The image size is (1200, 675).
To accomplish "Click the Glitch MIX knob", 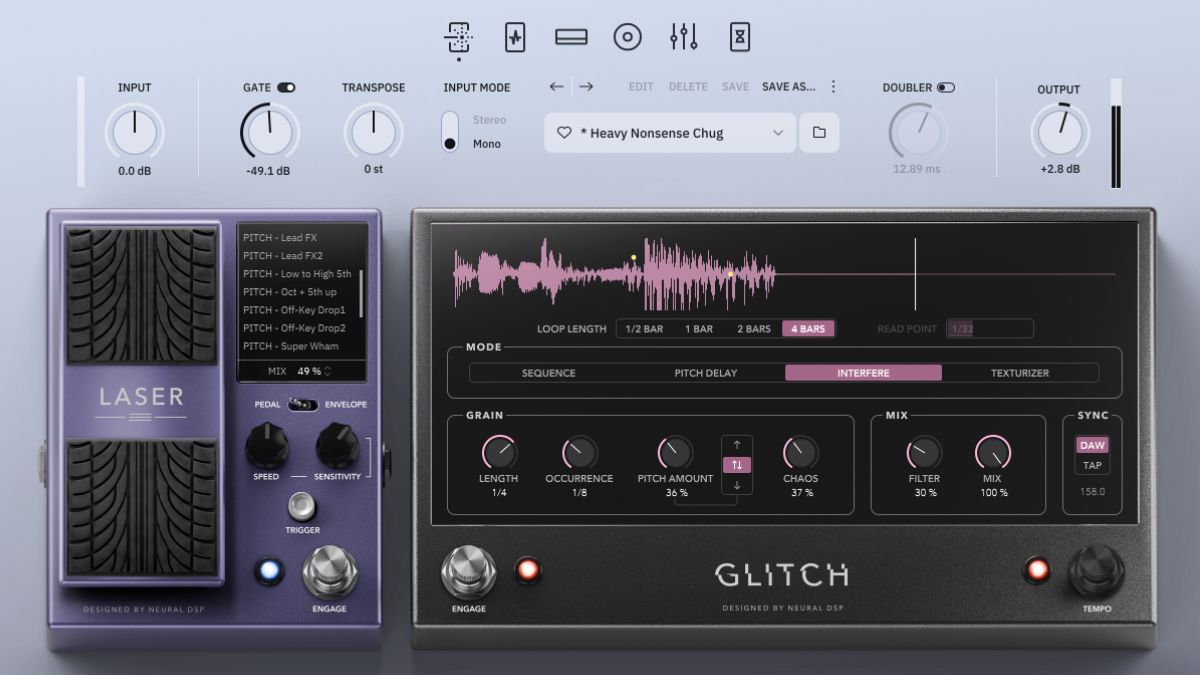I will click(x=992, y=453).
